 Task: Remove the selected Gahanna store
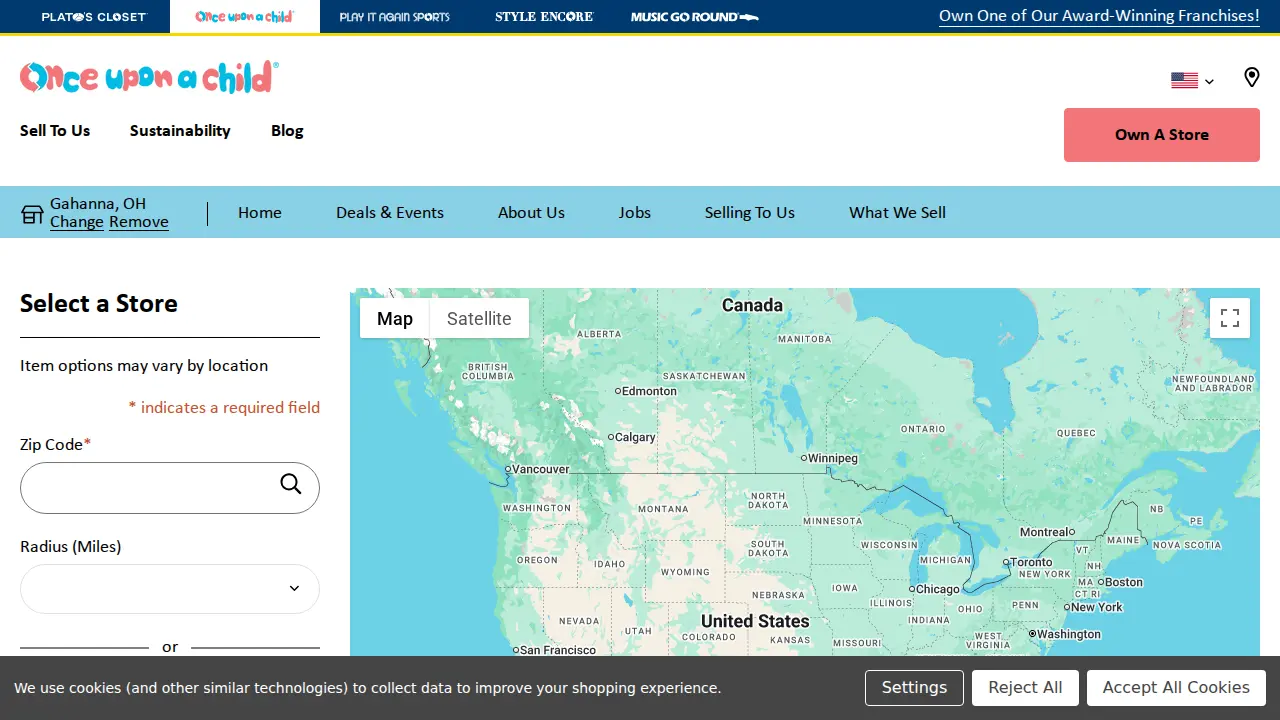point(139,222)
